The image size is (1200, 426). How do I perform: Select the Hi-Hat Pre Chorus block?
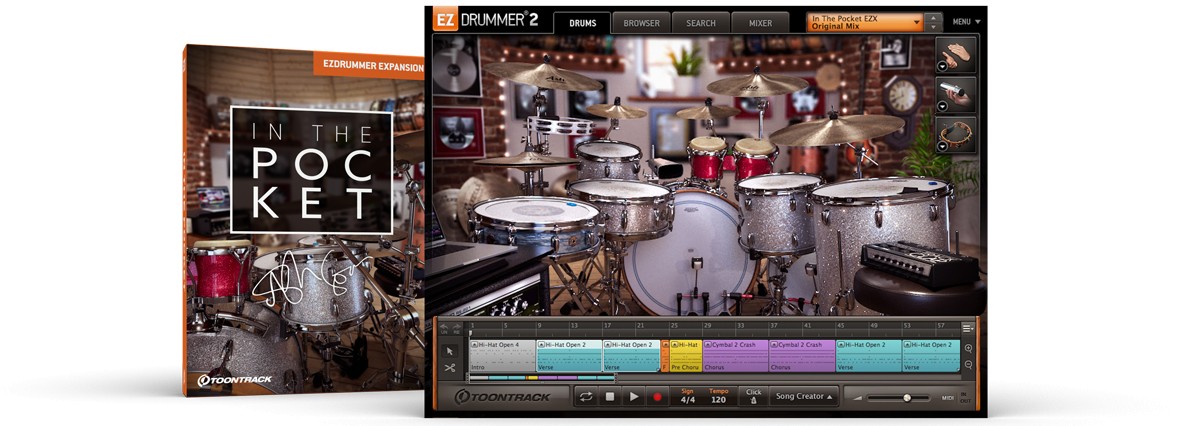point(686,355)
